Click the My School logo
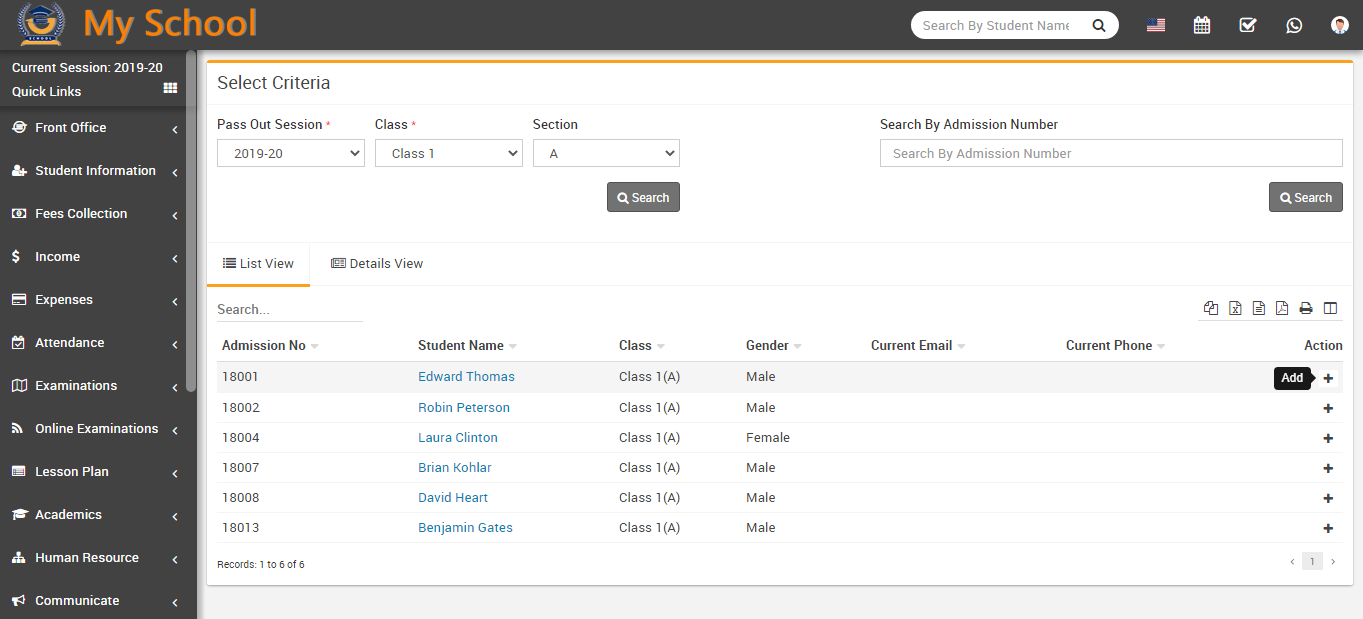Viewport: 1363px width, 619px height. pos(138,24)
